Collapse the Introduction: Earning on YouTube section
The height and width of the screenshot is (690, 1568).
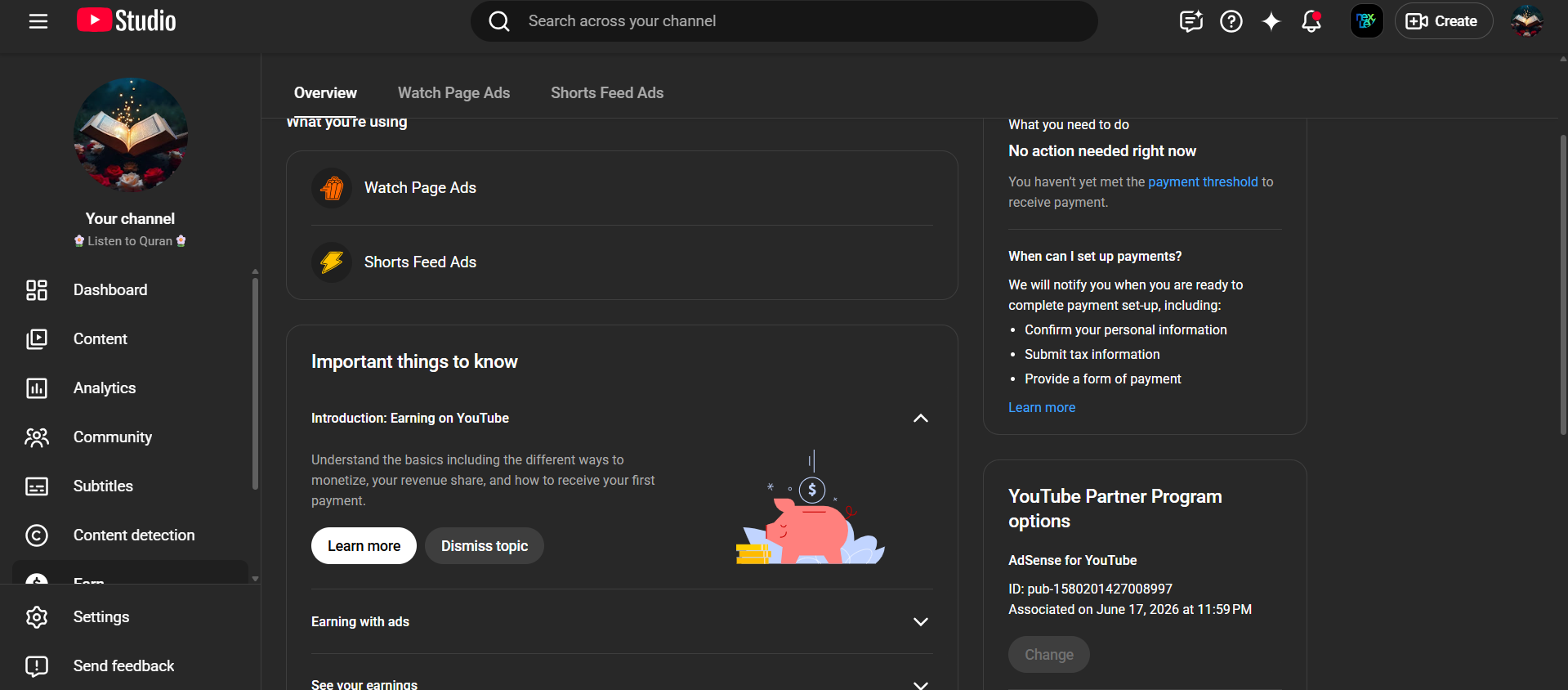point(920,419)
